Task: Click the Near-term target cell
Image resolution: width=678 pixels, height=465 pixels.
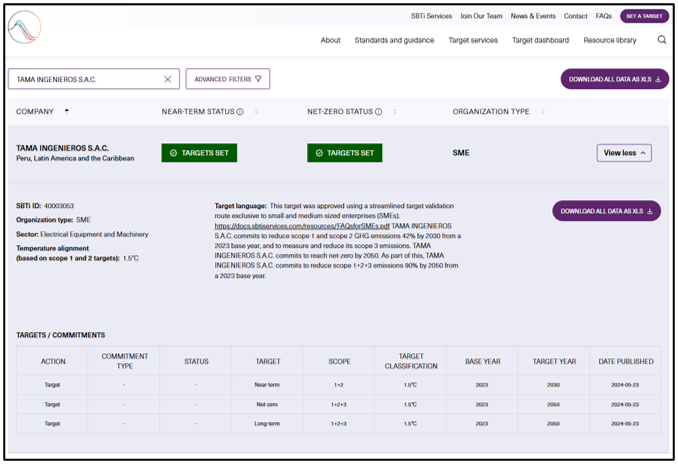Action: coord(267,385)
